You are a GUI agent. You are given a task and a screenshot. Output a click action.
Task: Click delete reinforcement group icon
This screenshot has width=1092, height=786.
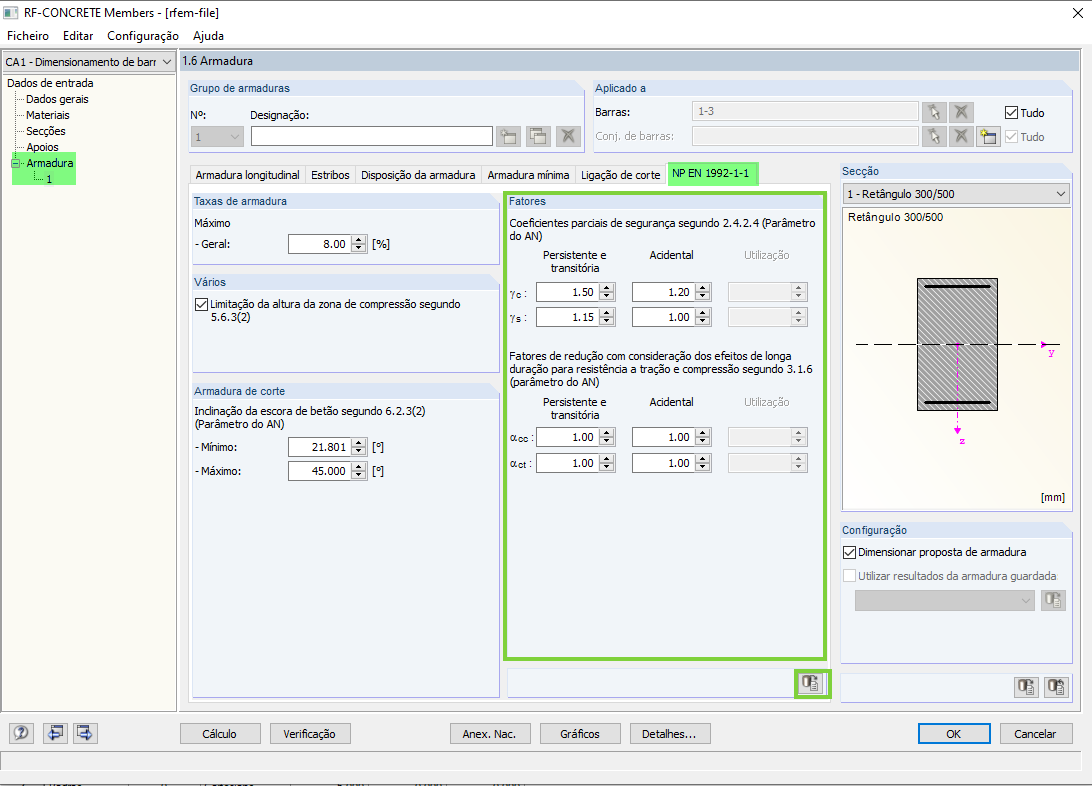pos(568,136)
